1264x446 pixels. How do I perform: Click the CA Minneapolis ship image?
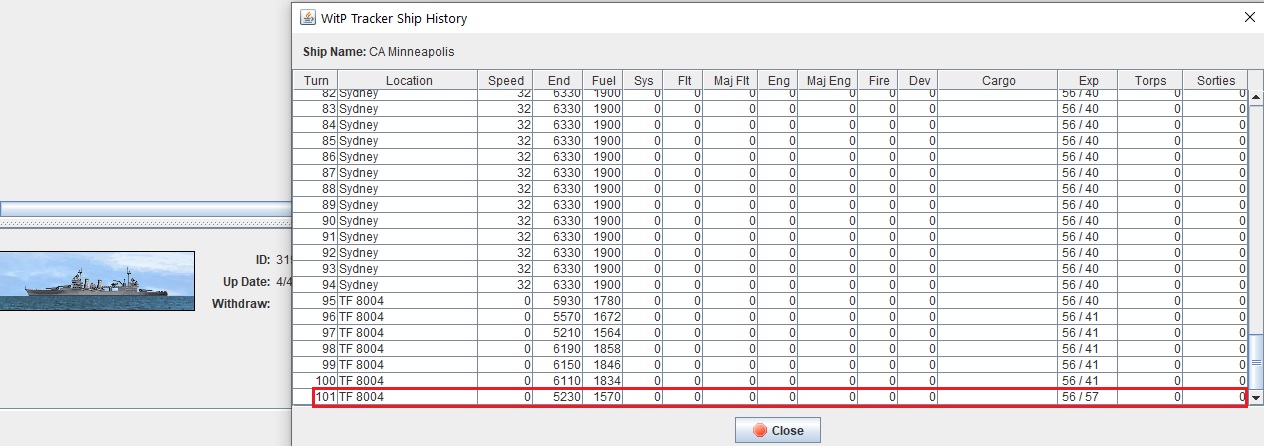(97, 280)
